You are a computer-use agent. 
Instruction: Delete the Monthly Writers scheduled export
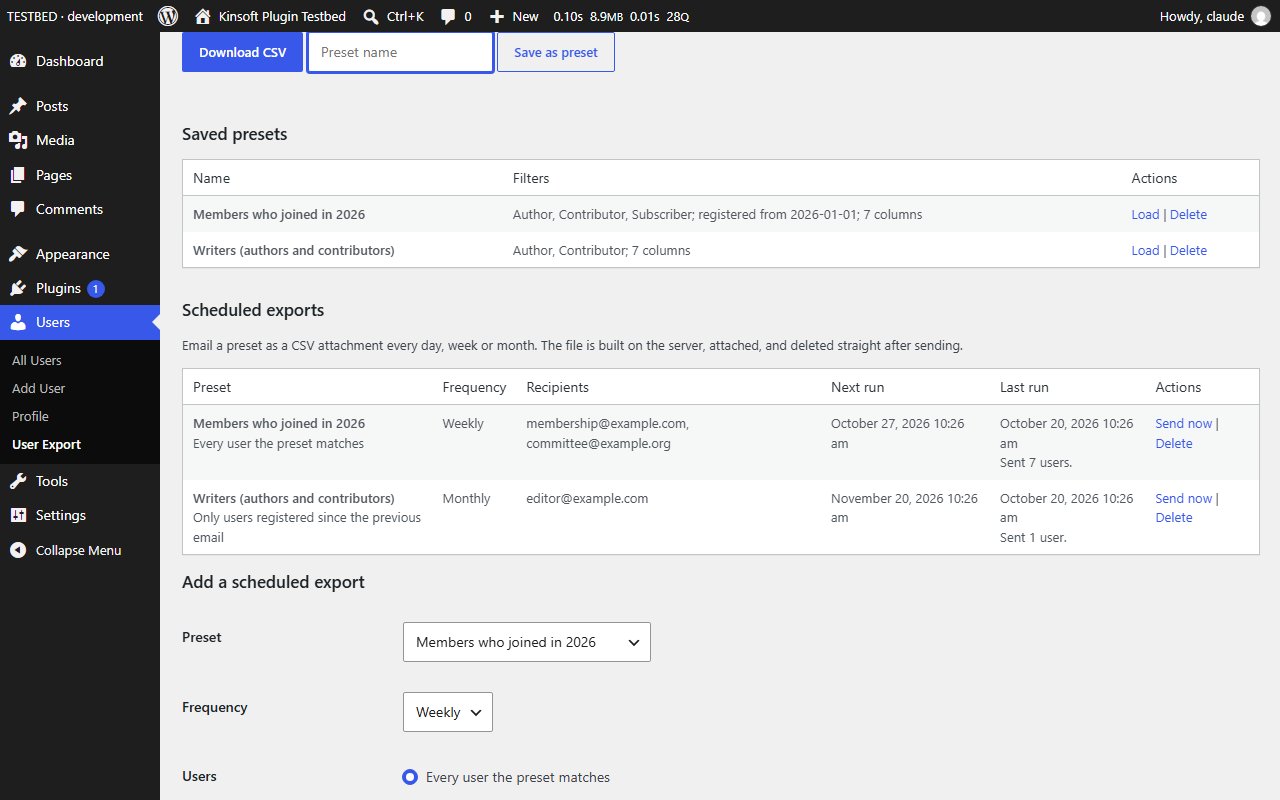[1174, 517]
